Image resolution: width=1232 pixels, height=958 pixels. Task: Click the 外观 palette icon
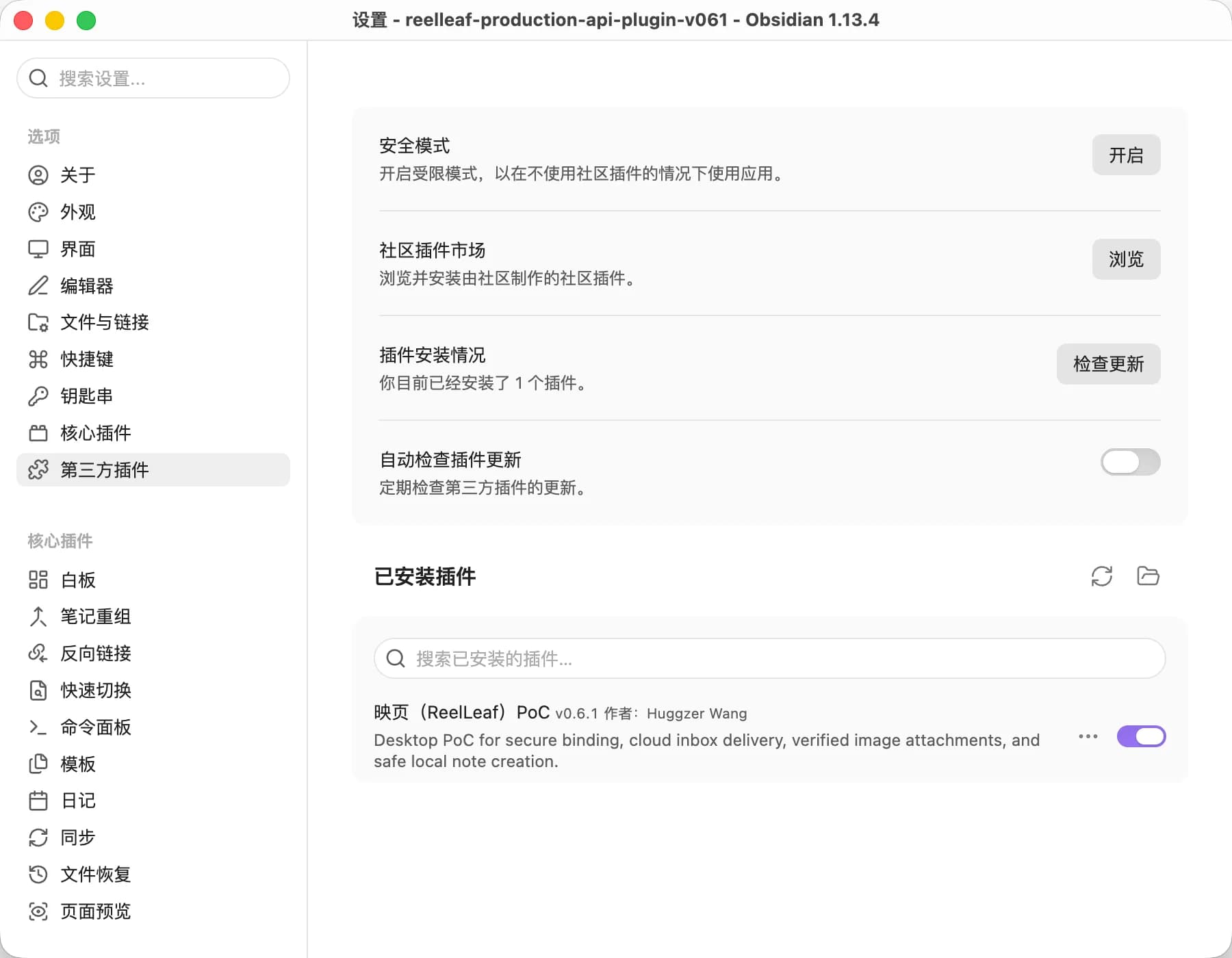(38, 212)
